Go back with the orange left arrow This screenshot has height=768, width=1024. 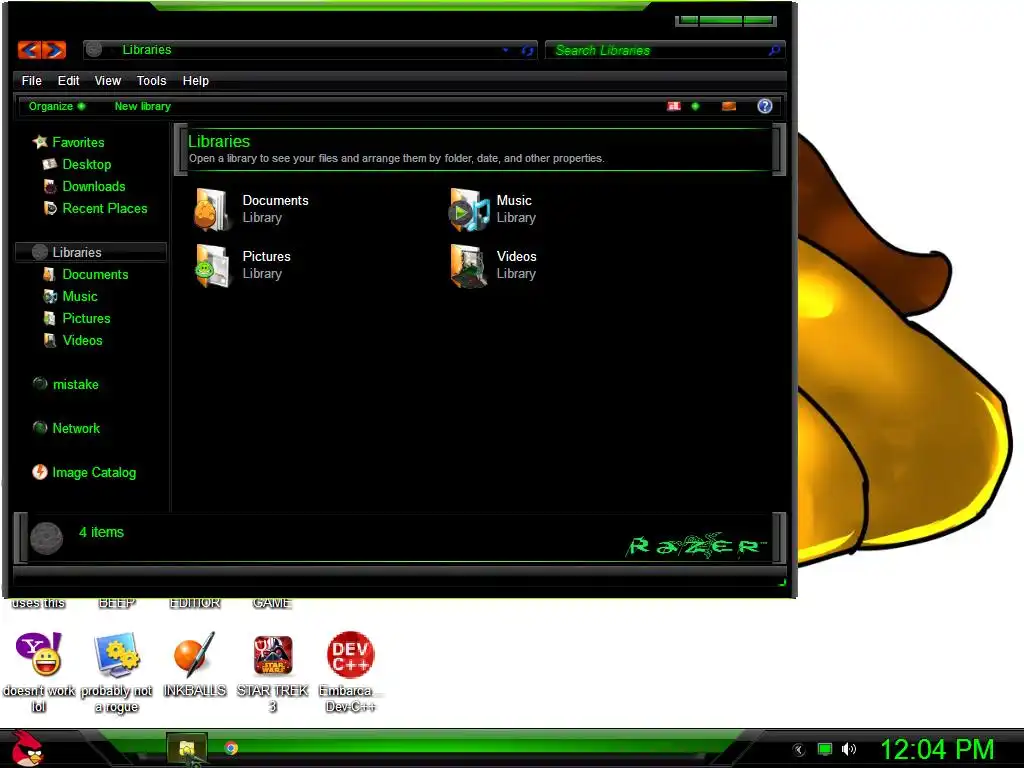click(29, 50)
